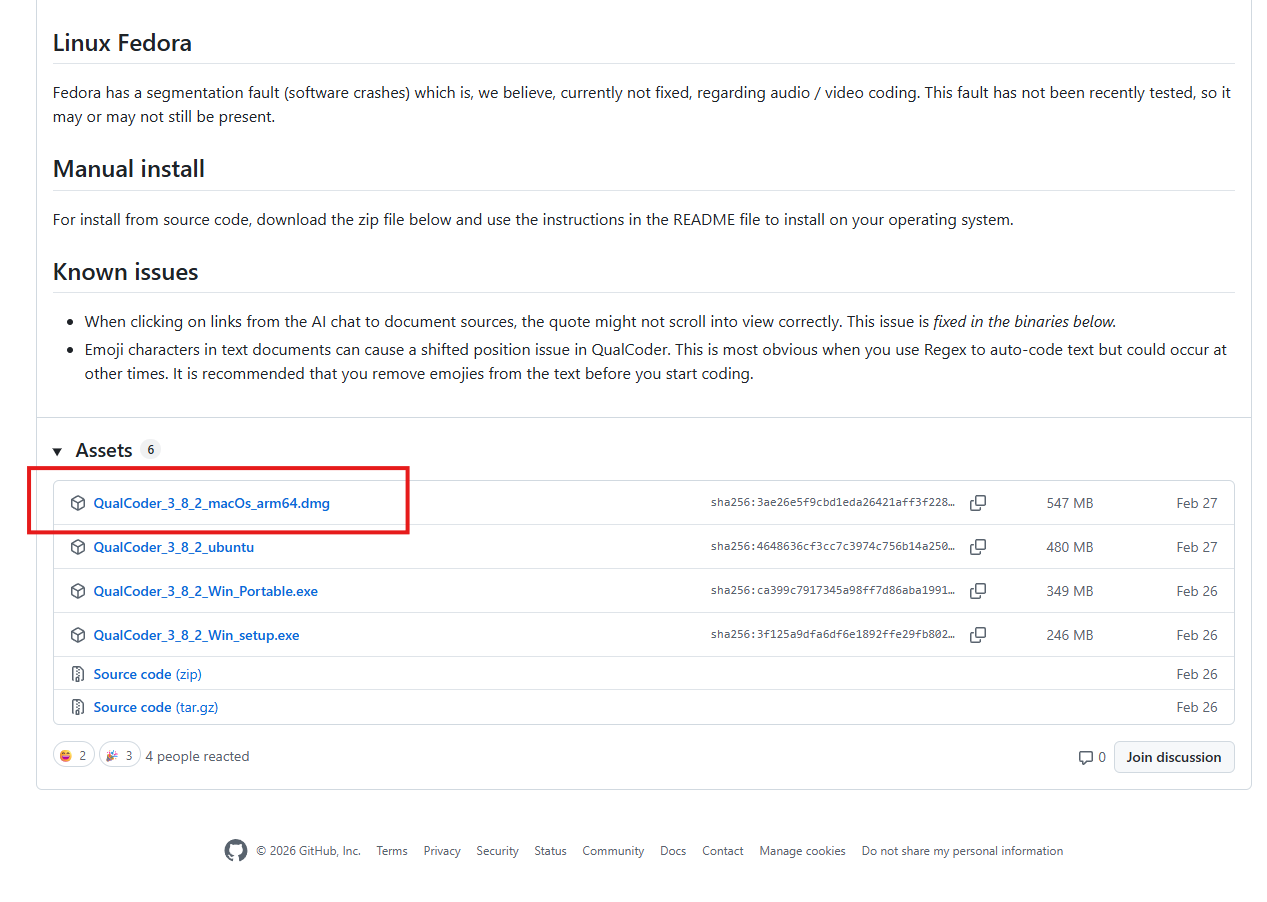The height and width of the screenshot is (902, 1267).
Task: Click the Known issues heading
Action: [126, 272]
